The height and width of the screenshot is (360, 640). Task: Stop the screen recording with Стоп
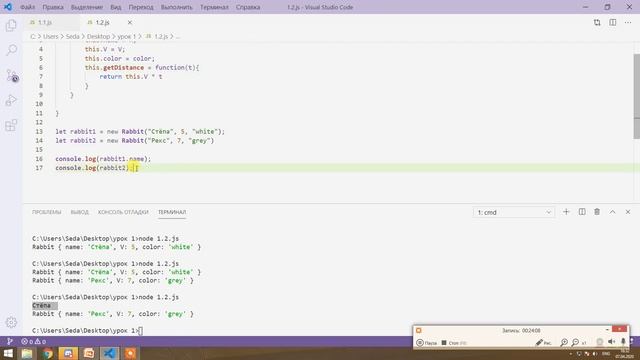coord(453,343)
